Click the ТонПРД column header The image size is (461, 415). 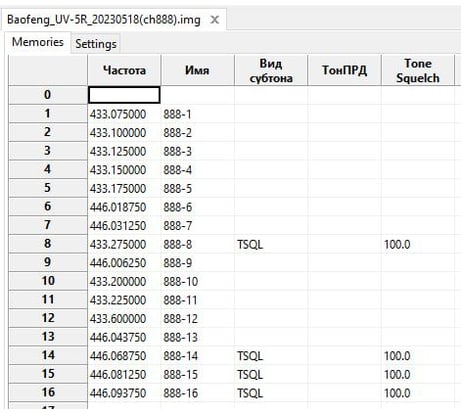344,70
